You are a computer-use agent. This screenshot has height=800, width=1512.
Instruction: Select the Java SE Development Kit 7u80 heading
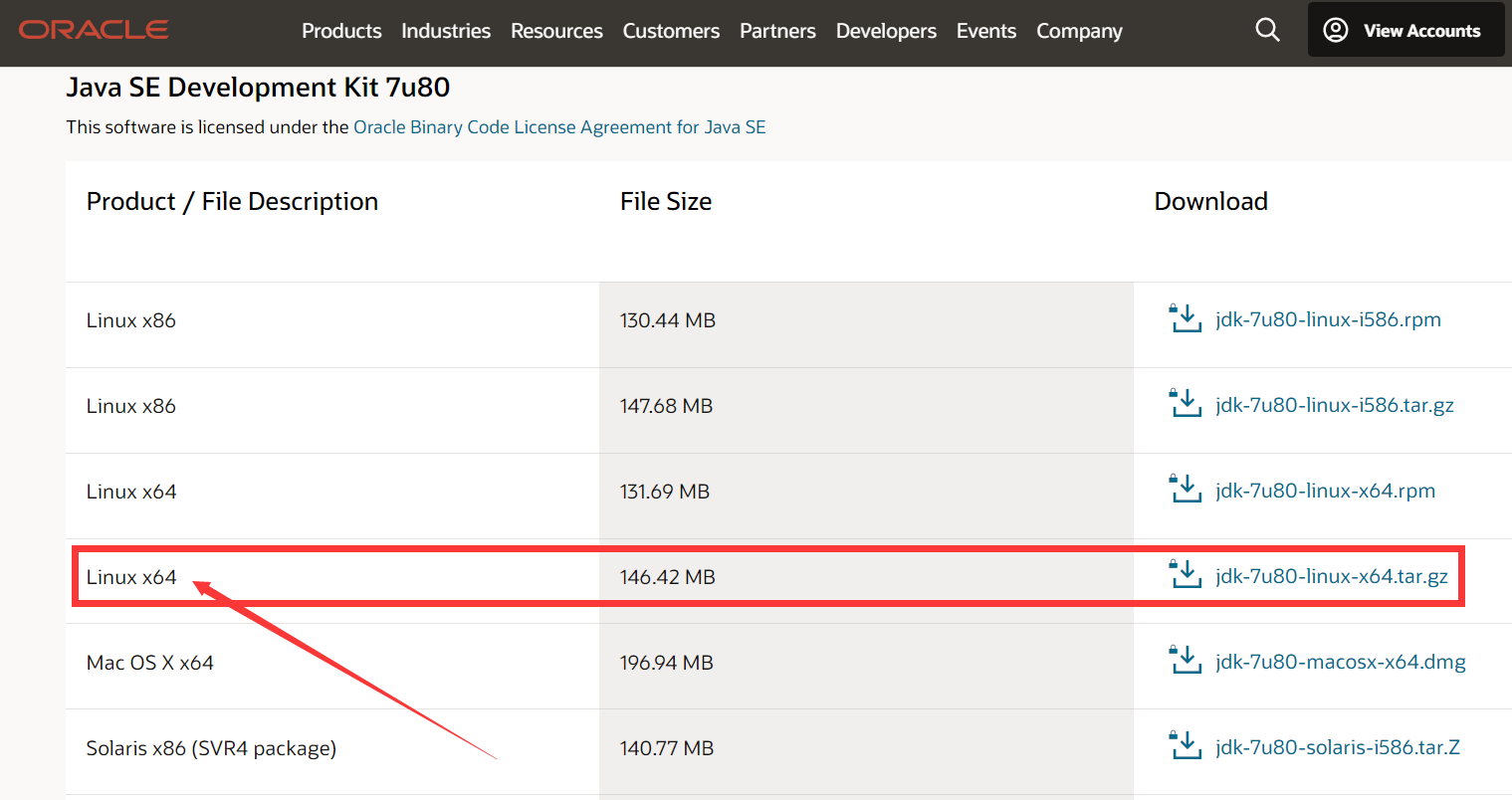pos(258,88)
